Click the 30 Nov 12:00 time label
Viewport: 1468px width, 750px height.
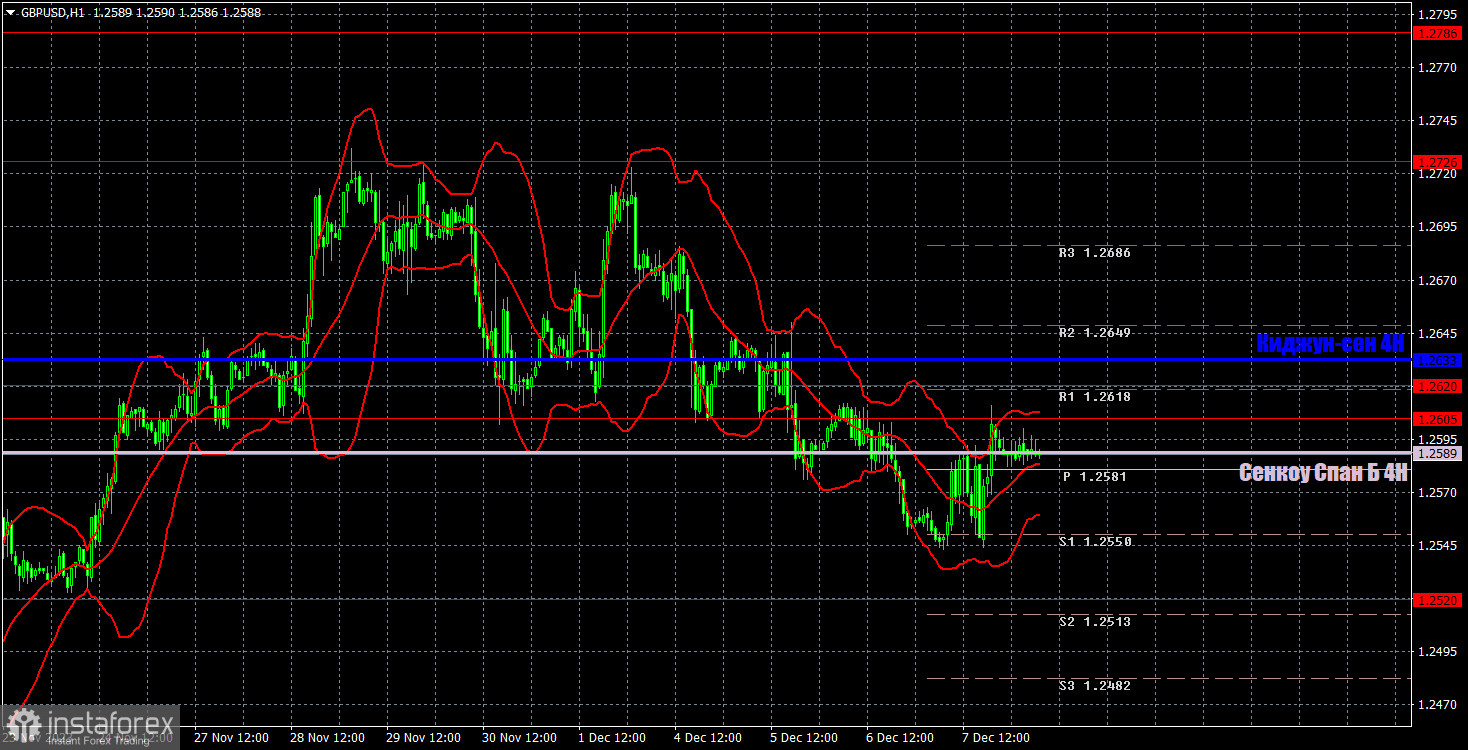click(x=519, y=738)
